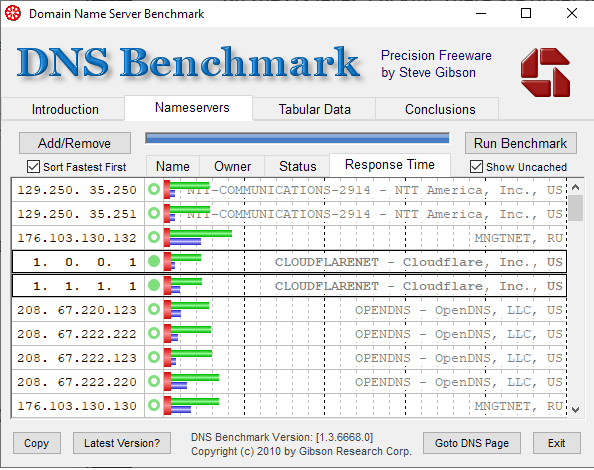Maximize the DNS Benchmark window
The height and width of the screenshot is (470, 594).
(526, 13)
